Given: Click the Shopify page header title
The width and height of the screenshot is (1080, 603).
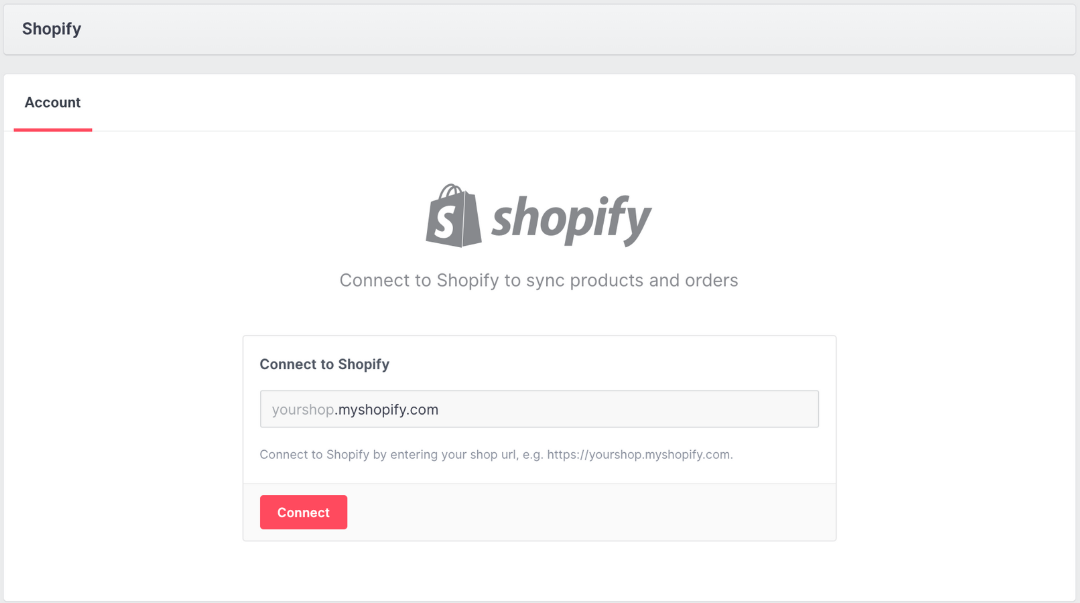Looking at the screenshot, I should pos(52,29).
